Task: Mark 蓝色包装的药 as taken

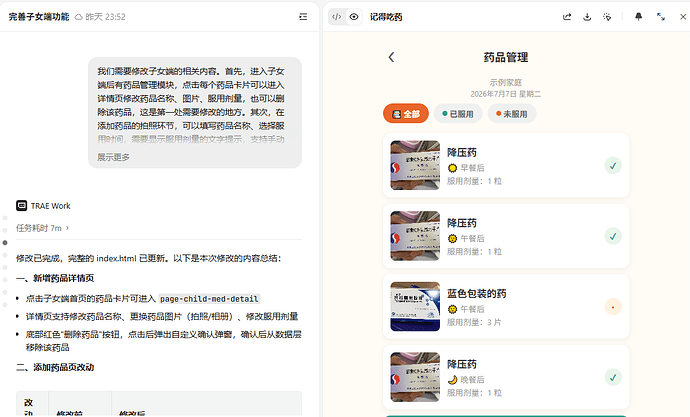Action: pyautogui.click(x=613, y=307)
